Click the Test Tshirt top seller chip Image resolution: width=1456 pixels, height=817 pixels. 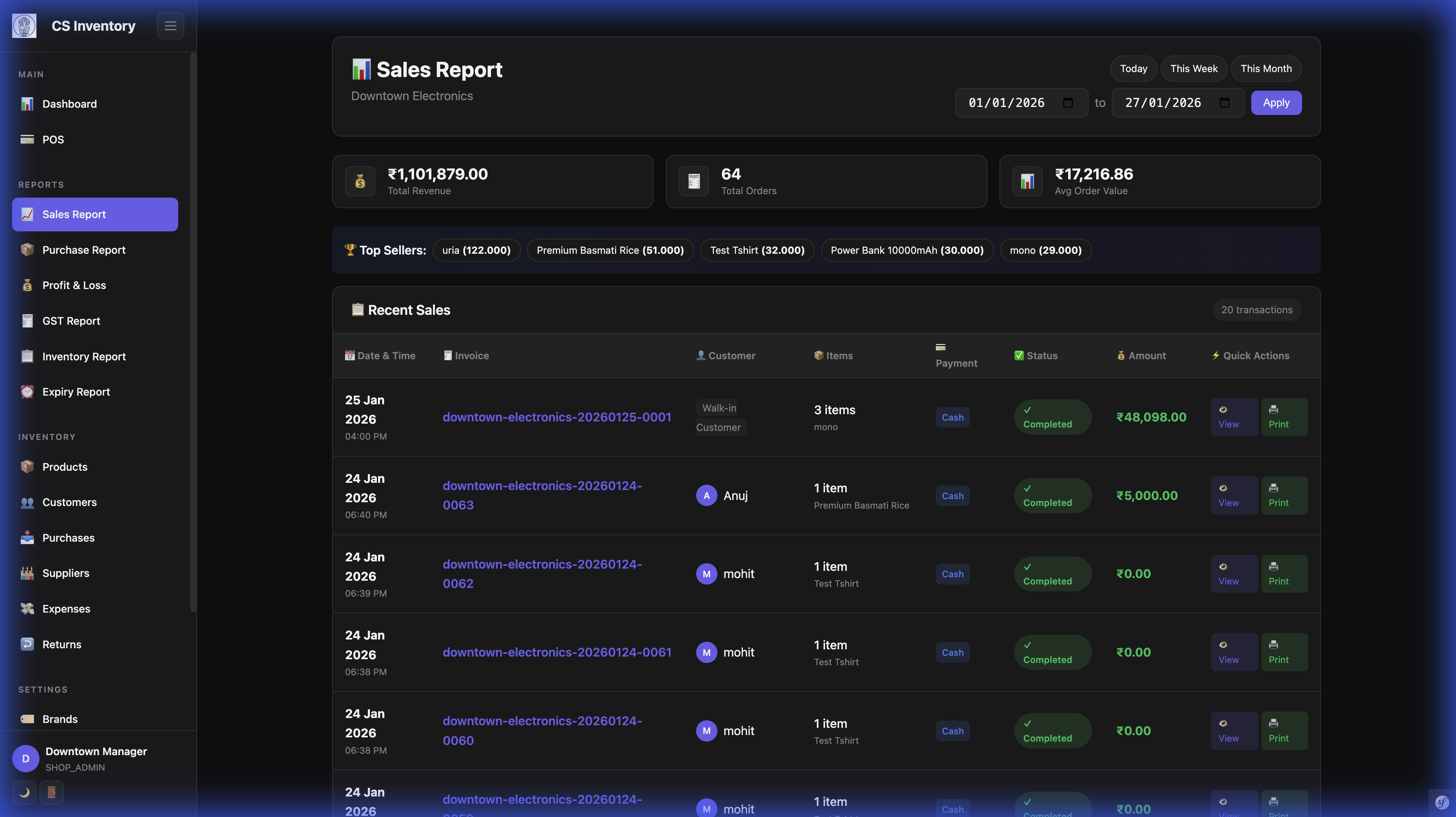[757, 250]
